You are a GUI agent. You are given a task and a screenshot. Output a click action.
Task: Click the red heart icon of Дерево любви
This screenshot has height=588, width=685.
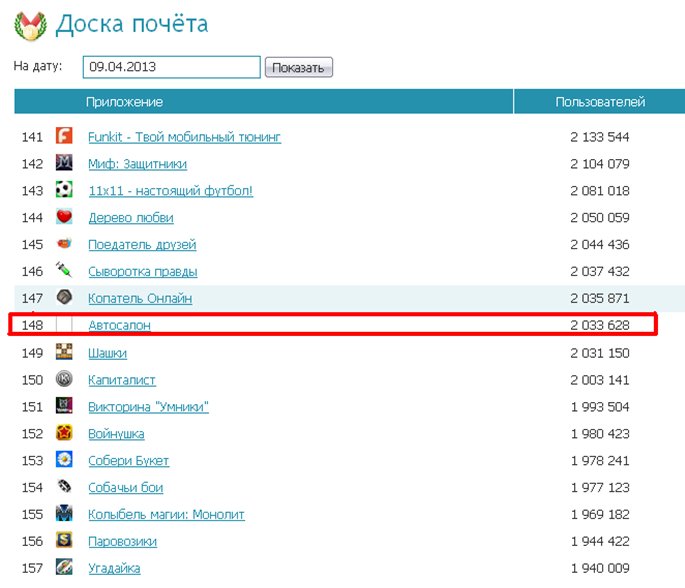[64, 217]
